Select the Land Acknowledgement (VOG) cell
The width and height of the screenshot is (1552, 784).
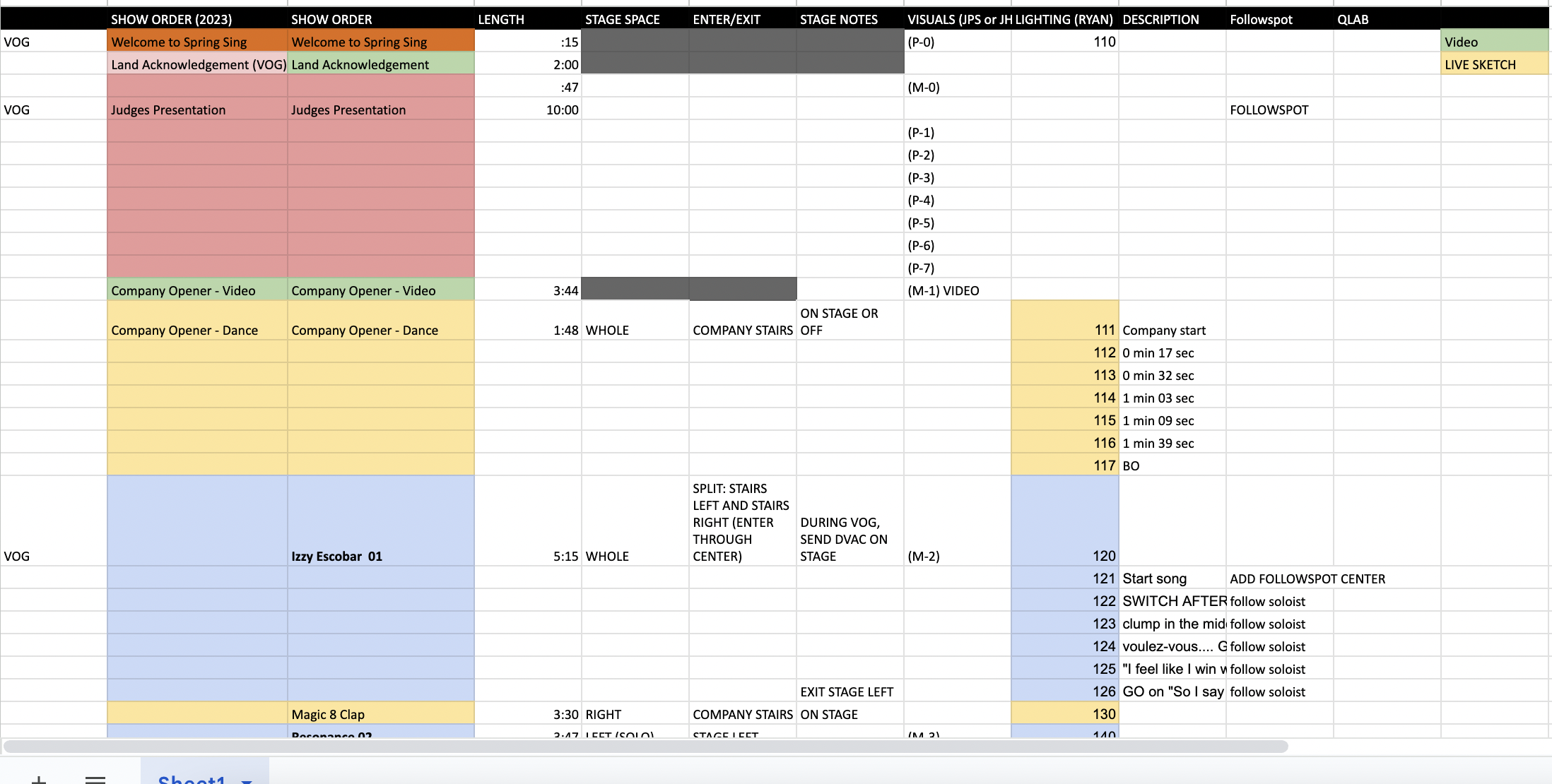click(x=197, y=64)
